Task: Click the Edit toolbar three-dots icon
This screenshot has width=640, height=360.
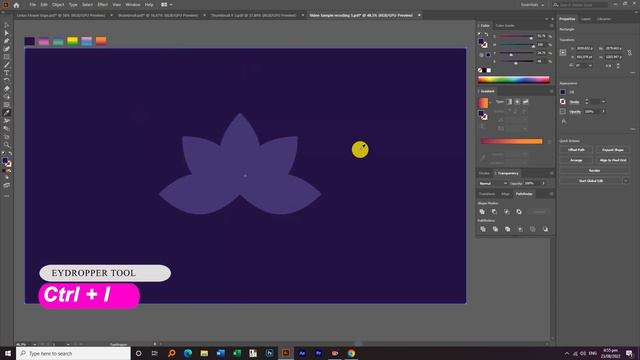Action: [x=7, y=196]
